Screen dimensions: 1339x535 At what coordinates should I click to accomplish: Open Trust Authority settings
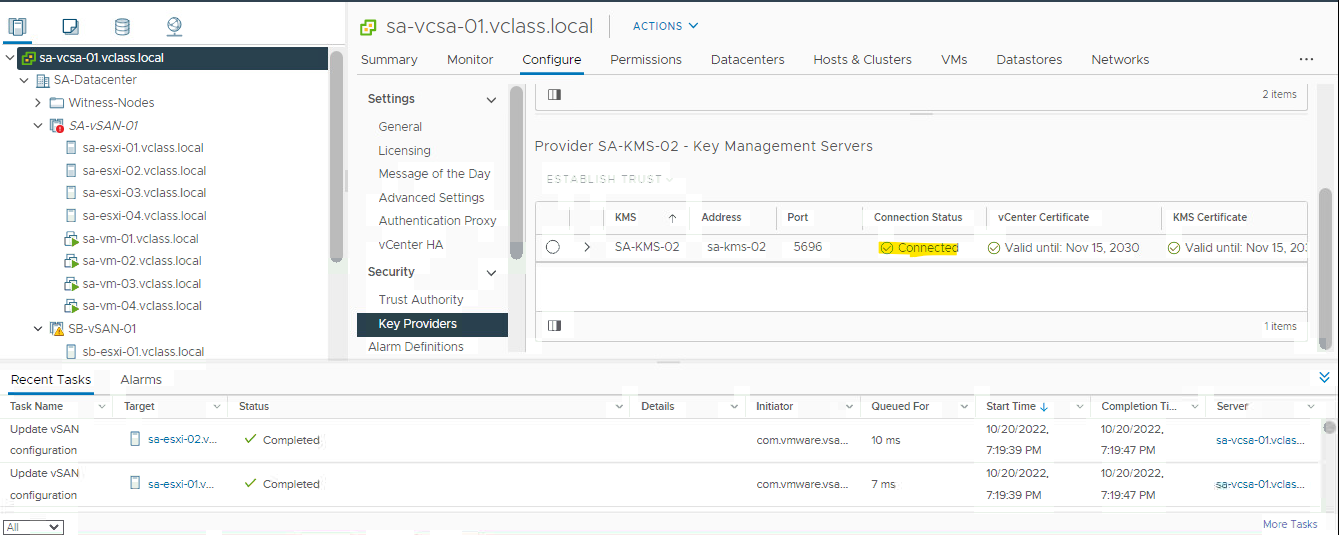tap(421, 300)
